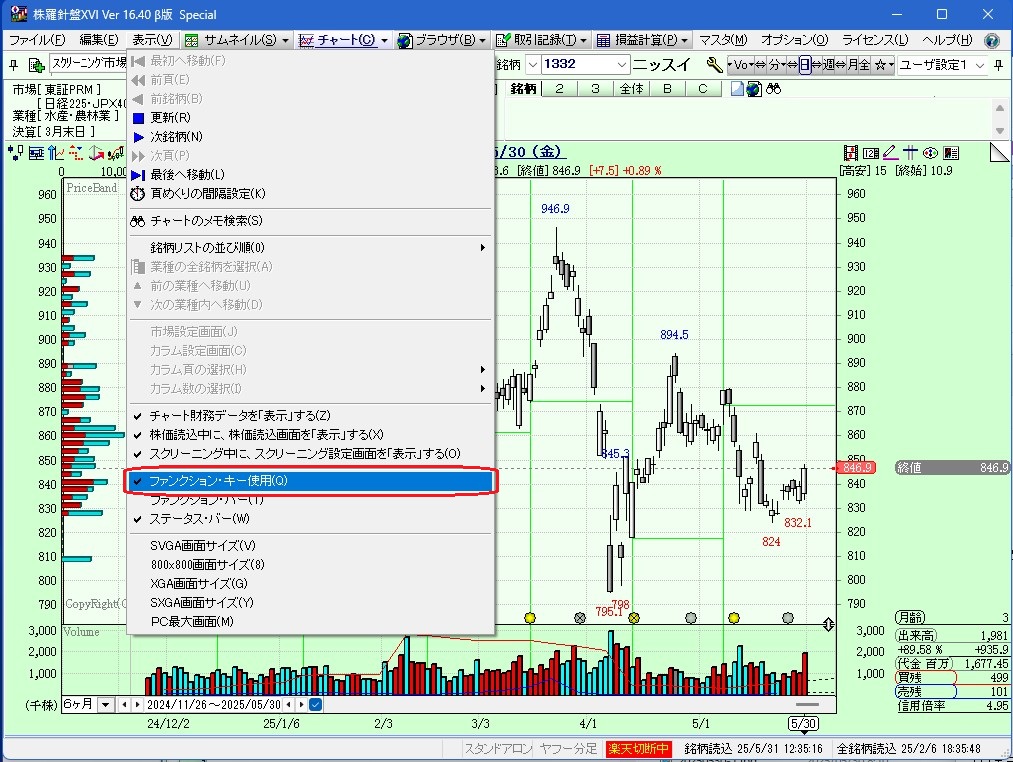The width and height of the screenshot is (1013, 762).
Task: Open チャートのメモ検索(S) memo search
Action: (x=310, y=221)
